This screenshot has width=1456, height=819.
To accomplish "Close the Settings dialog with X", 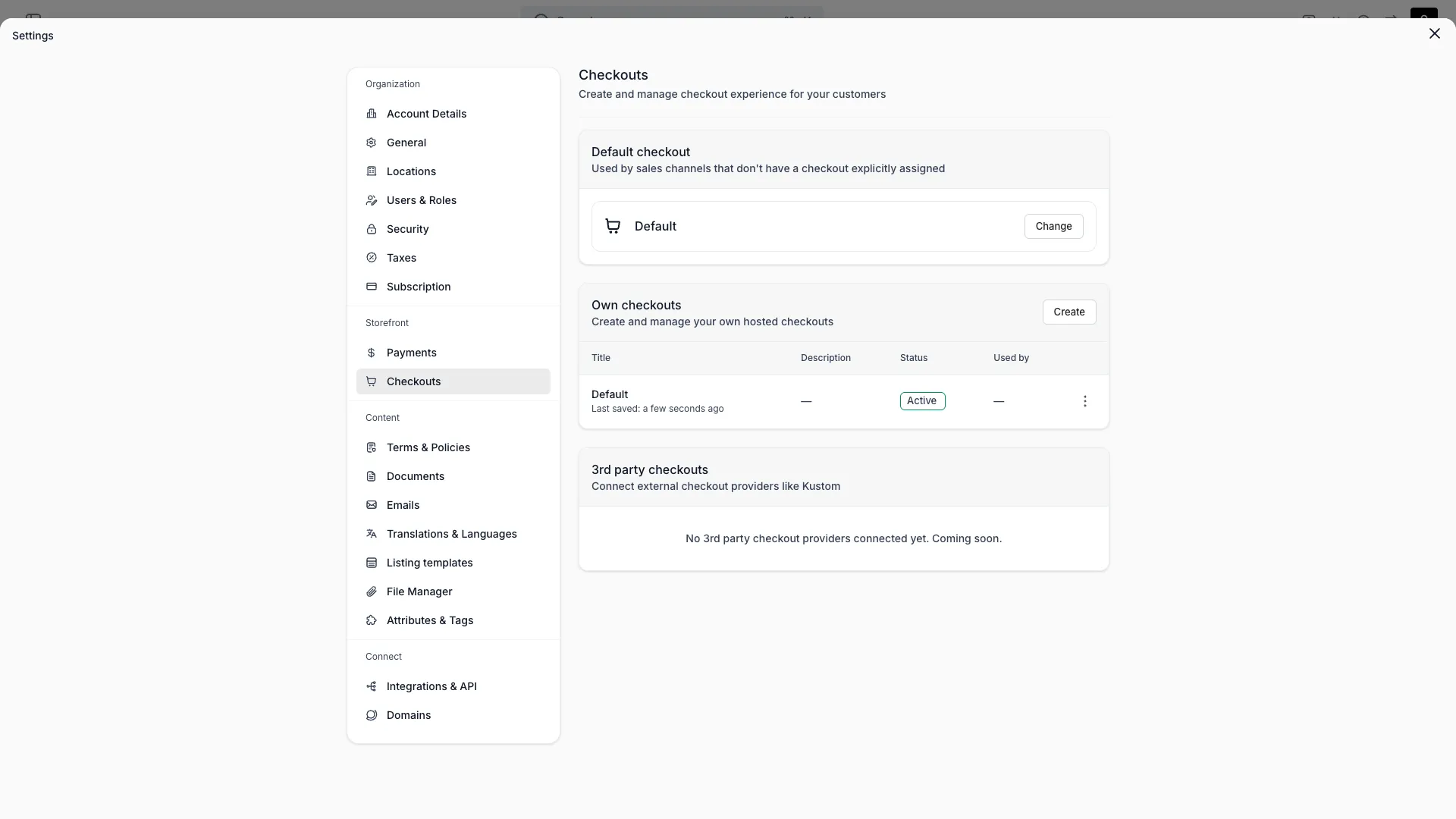I will [x=1435, y=33].
